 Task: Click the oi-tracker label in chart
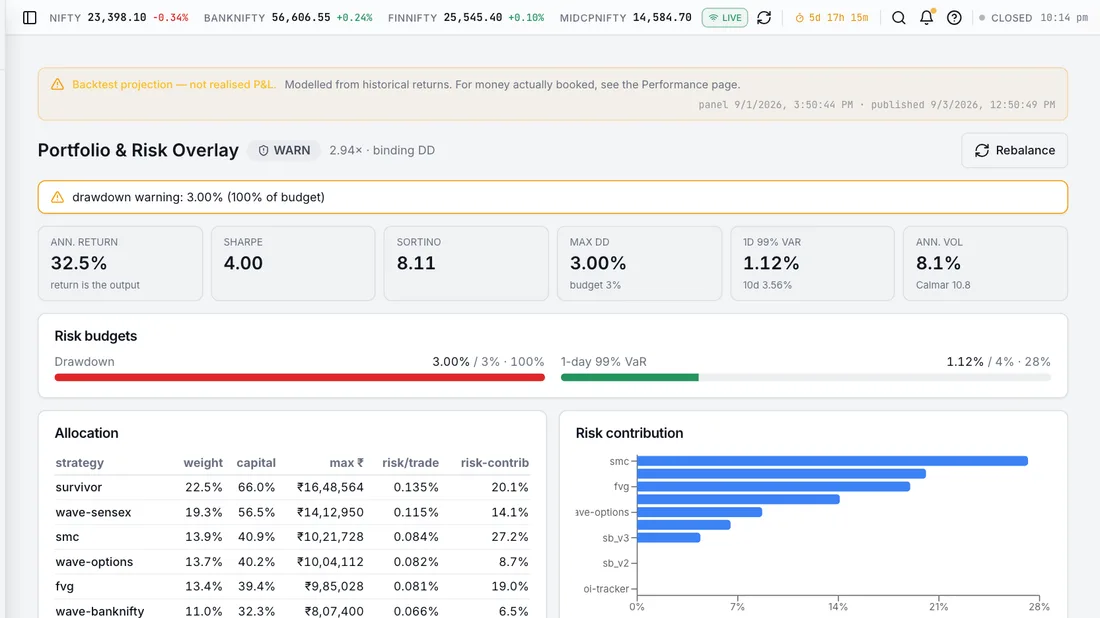click(x=606, y=589)
